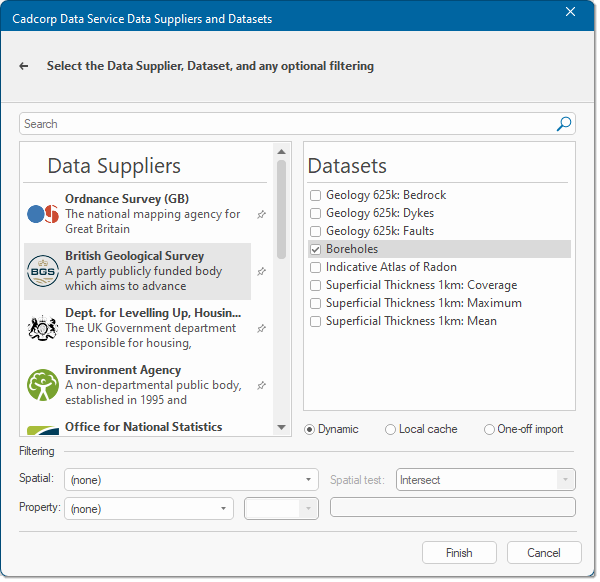Close the Data Suppliers and Datasets dialog
The image size is (600, 582).
pyautogui.click(x=570, y=12)
